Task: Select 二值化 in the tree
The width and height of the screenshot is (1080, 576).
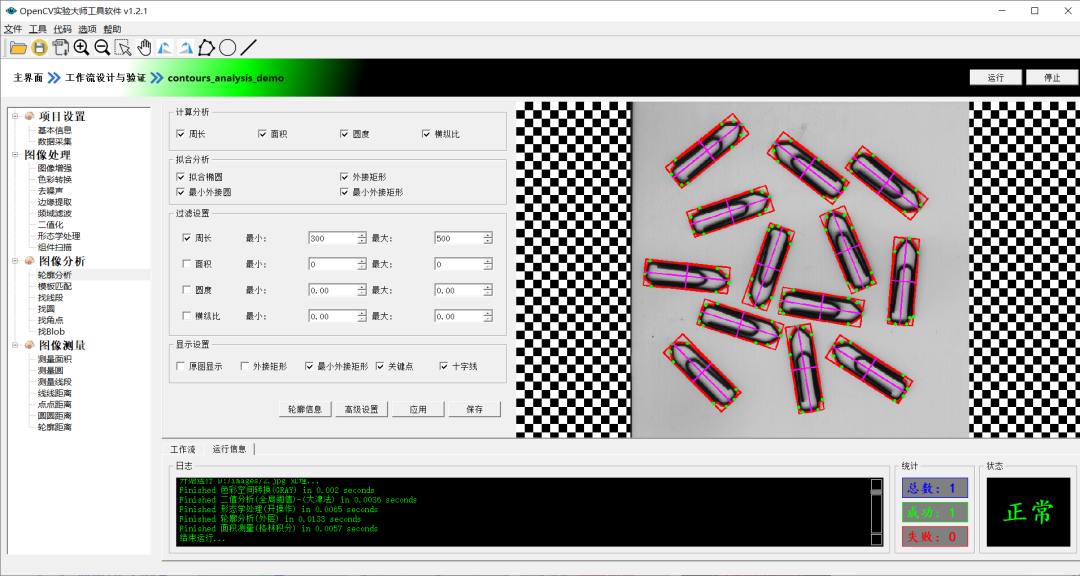Action: pyautogui.click(x=50, y=225)
